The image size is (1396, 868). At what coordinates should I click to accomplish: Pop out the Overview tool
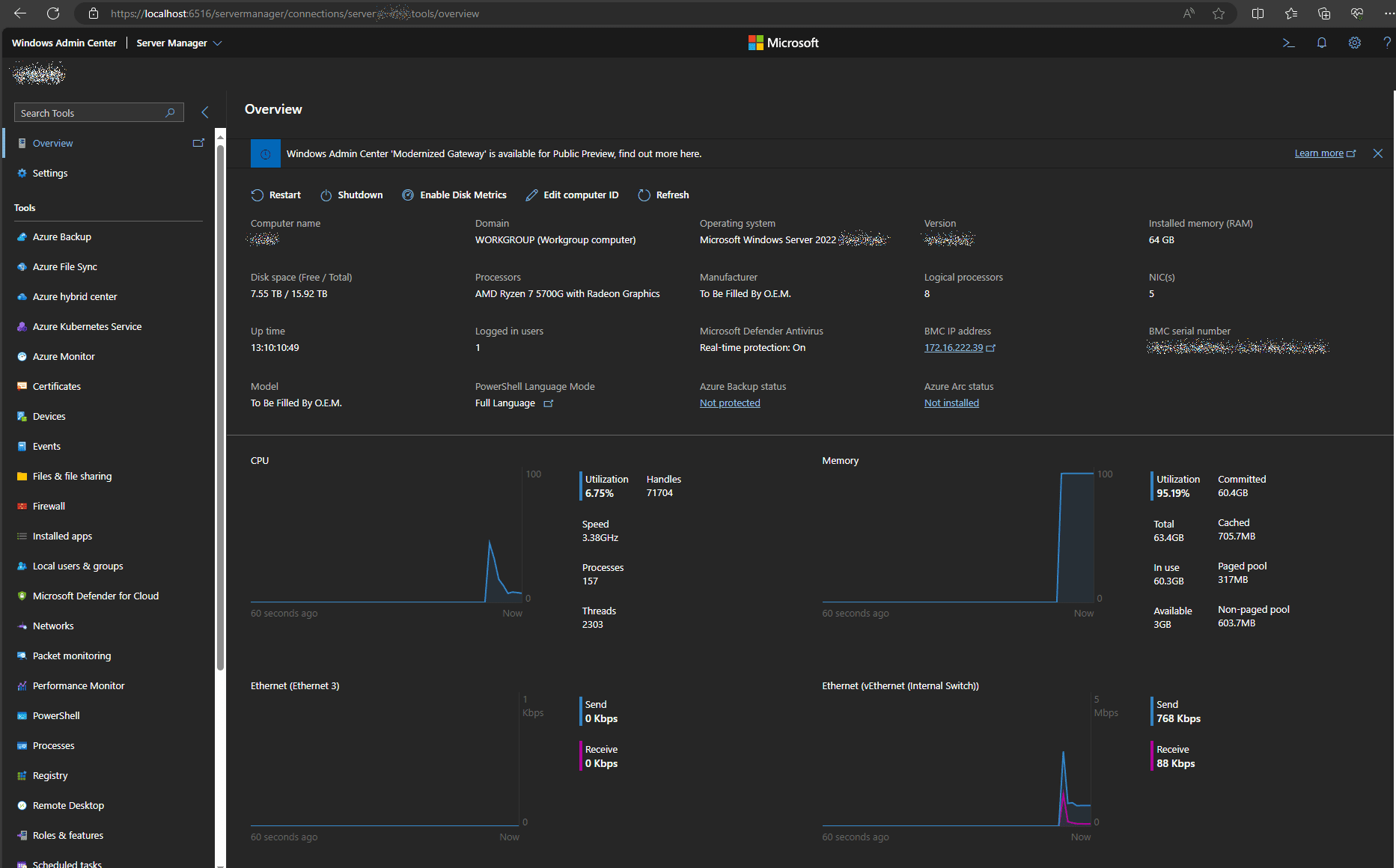coord(198,143)
